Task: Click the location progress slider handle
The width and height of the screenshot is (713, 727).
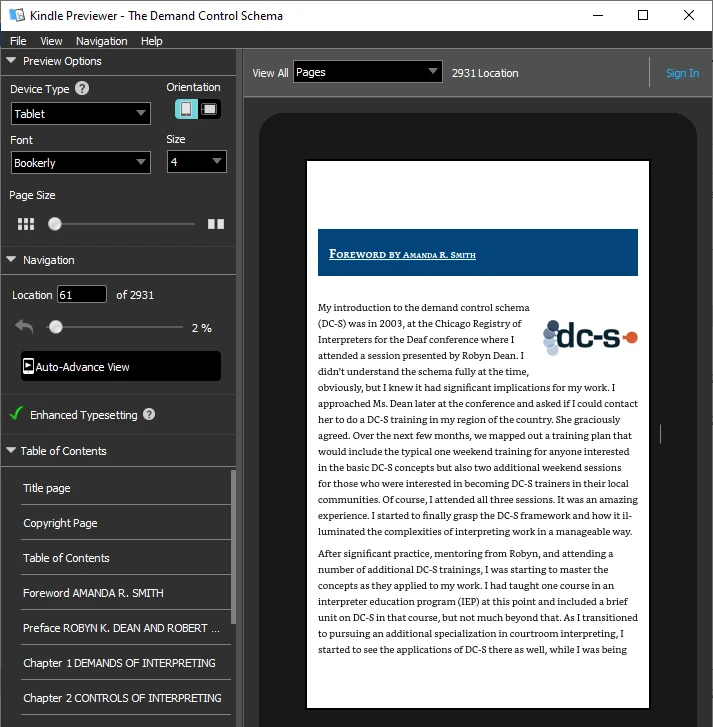Action: [x=56, y=327]
